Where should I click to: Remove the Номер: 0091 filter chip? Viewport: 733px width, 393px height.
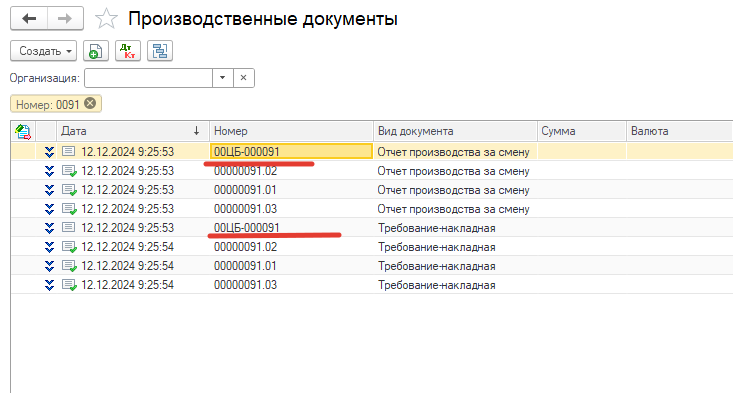tap(90, 103)
